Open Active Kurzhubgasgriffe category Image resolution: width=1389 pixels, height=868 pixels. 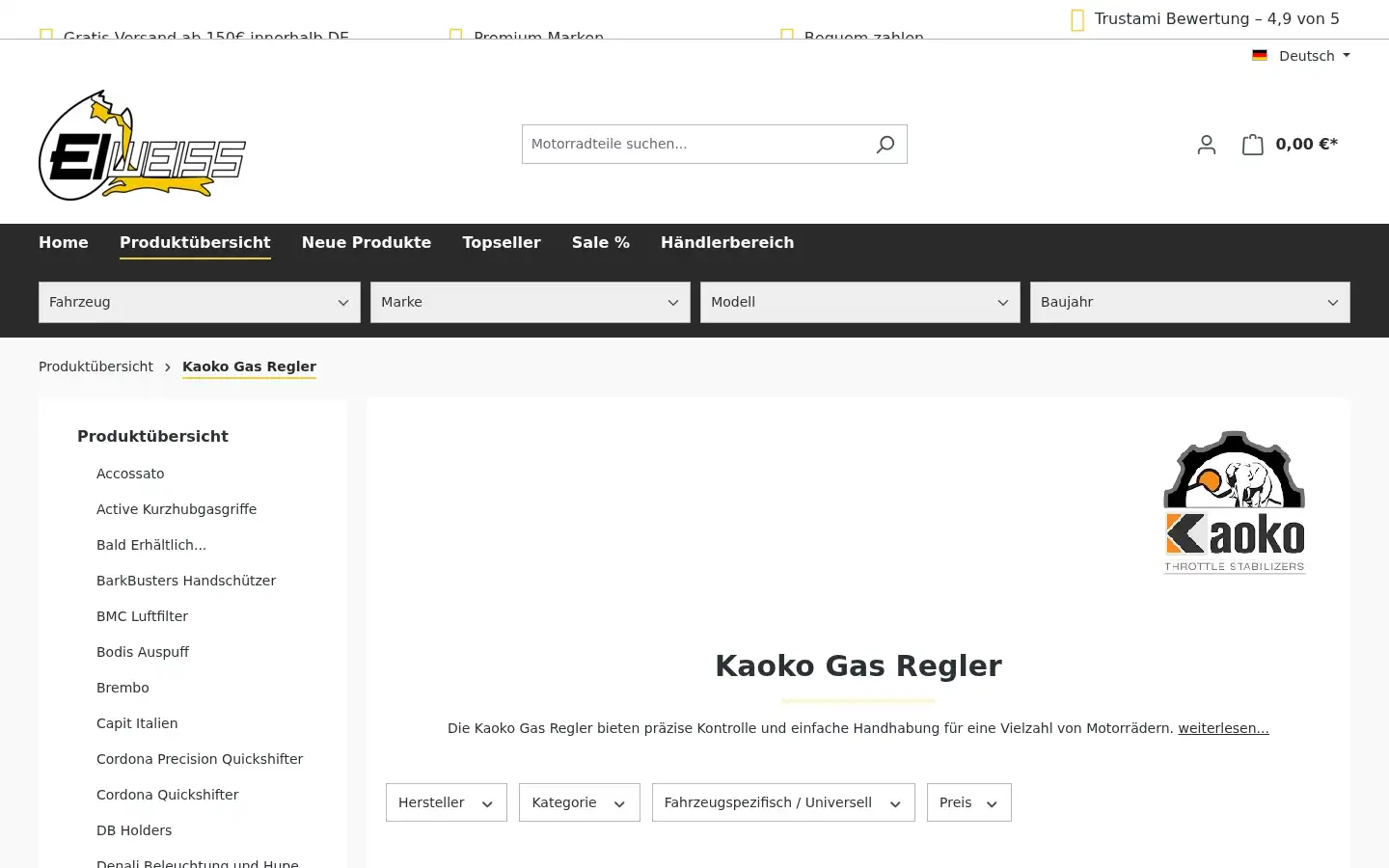(177, 509)
